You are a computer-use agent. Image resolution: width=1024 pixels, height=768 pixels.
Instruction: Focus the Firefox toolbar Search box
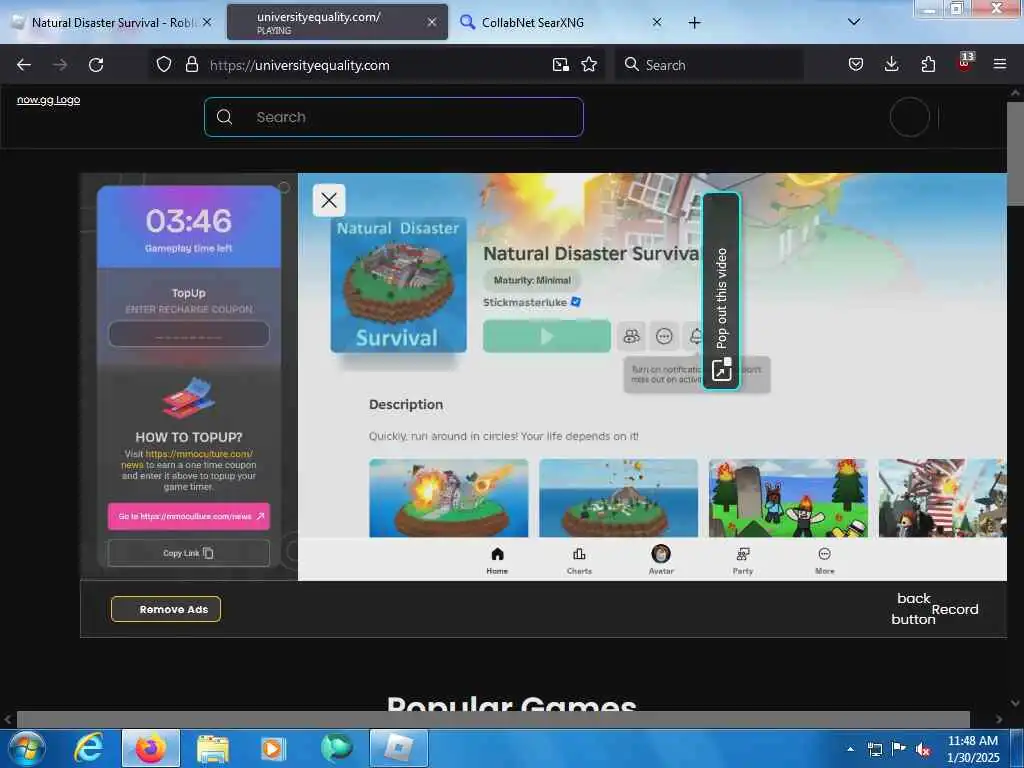pyautogui.click(x=709, y=65)
